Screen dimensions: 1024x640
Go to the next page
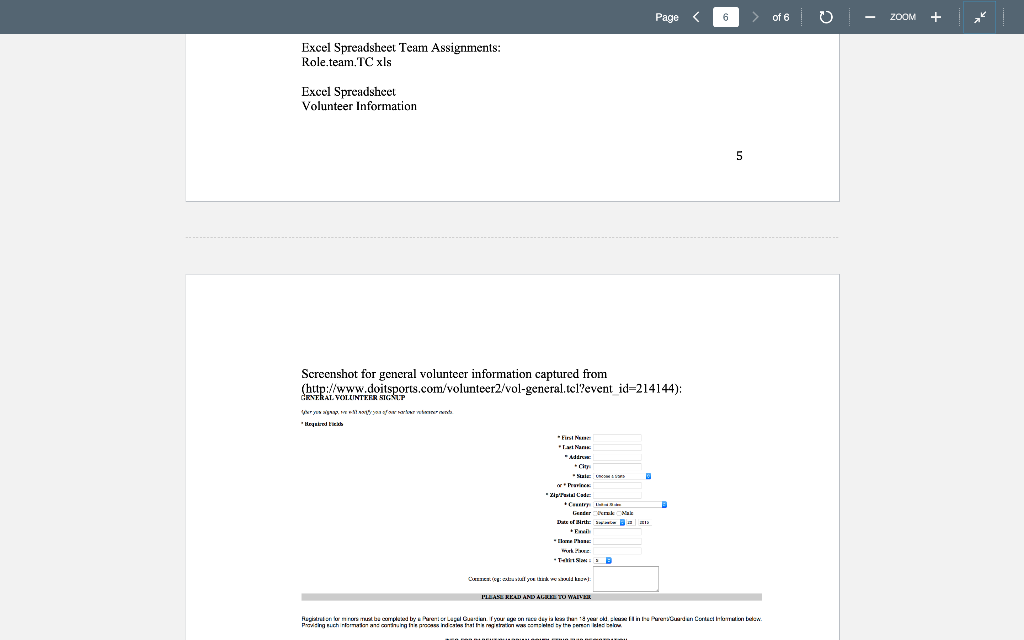click(x=755, y=17)
